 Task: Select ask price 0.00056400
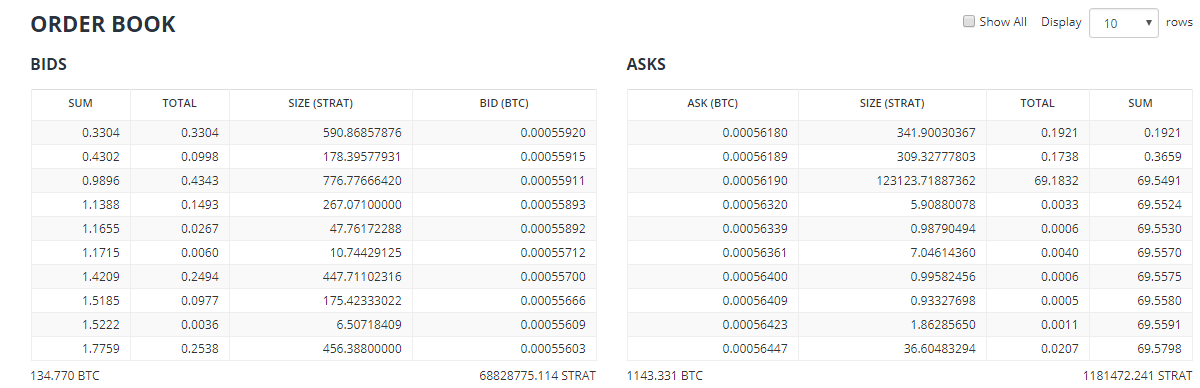click(x=755, y=277)
